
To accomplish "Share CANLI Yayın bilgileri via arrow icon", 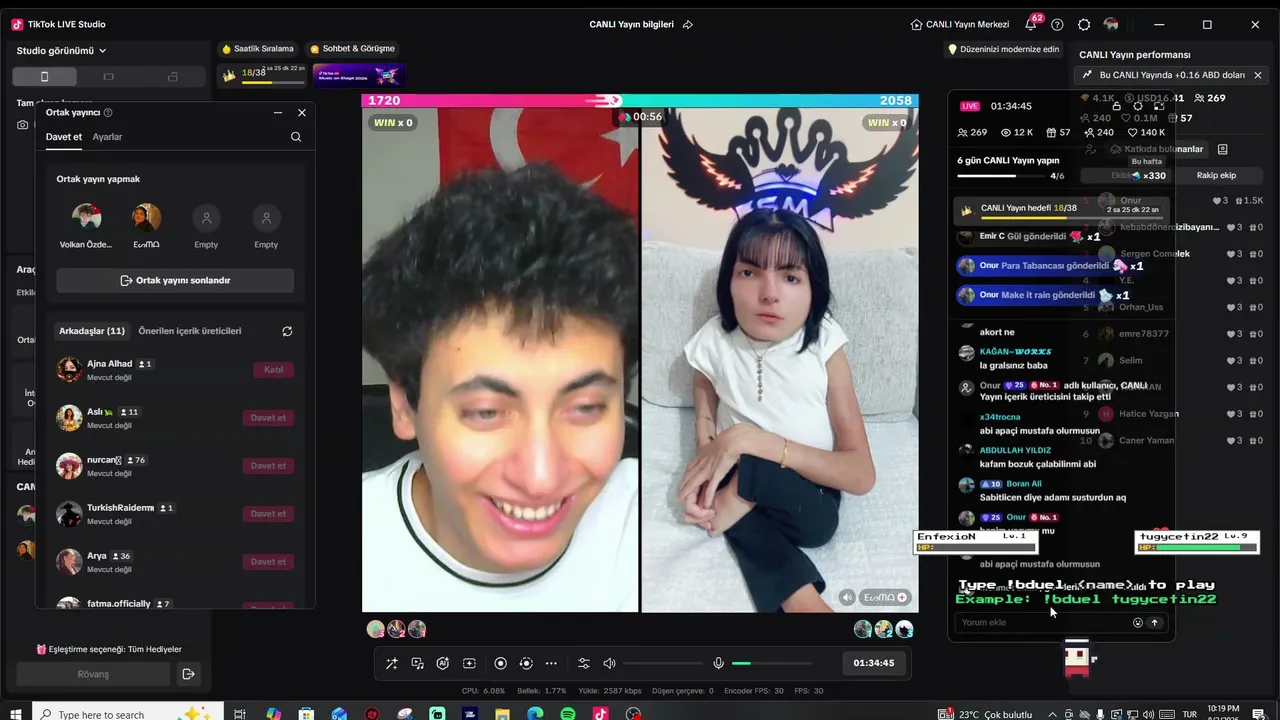I will (687, 24).
